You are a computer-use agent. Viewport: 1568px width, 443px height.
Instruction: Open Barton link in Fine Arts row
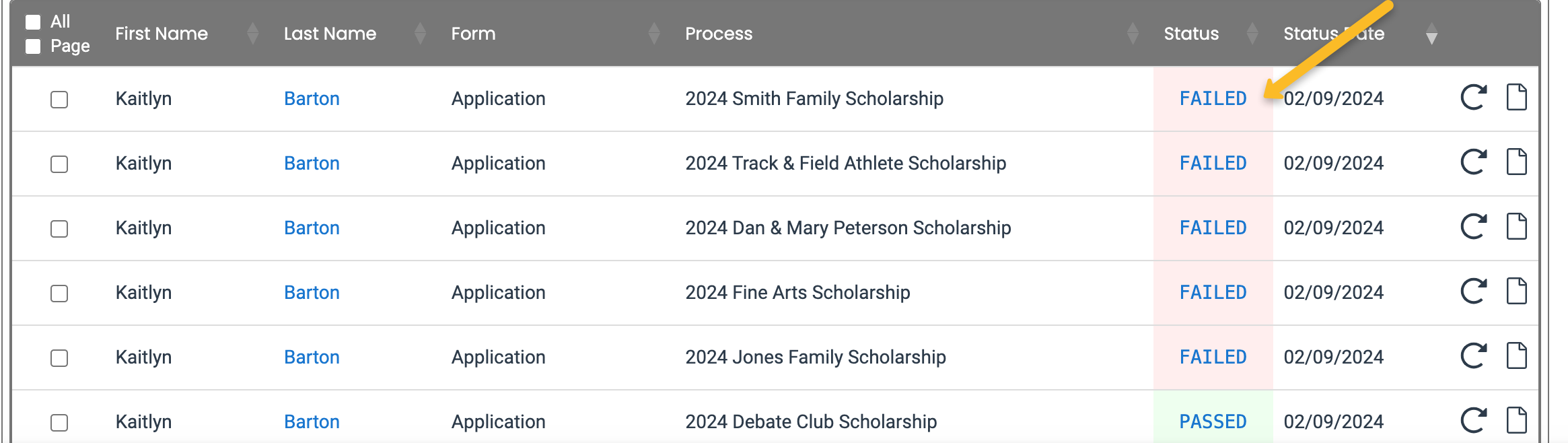312,293
